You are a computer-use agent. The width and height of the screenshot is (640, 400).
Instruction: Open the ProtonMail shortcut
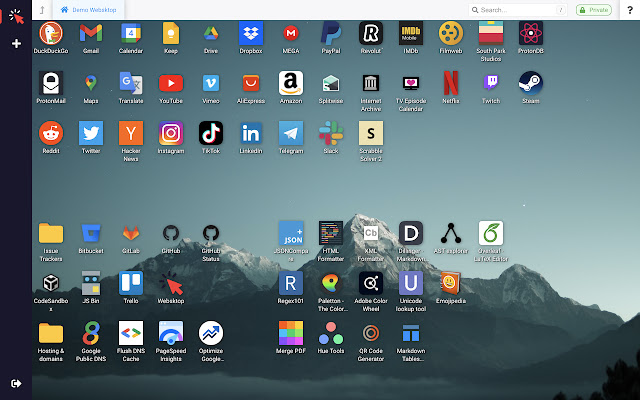[x=51, y=83]
